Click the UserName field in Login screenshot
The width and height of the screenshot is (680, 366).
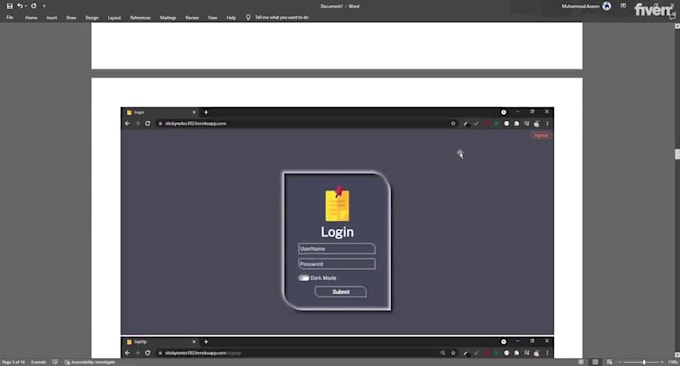tap(337, 249)
